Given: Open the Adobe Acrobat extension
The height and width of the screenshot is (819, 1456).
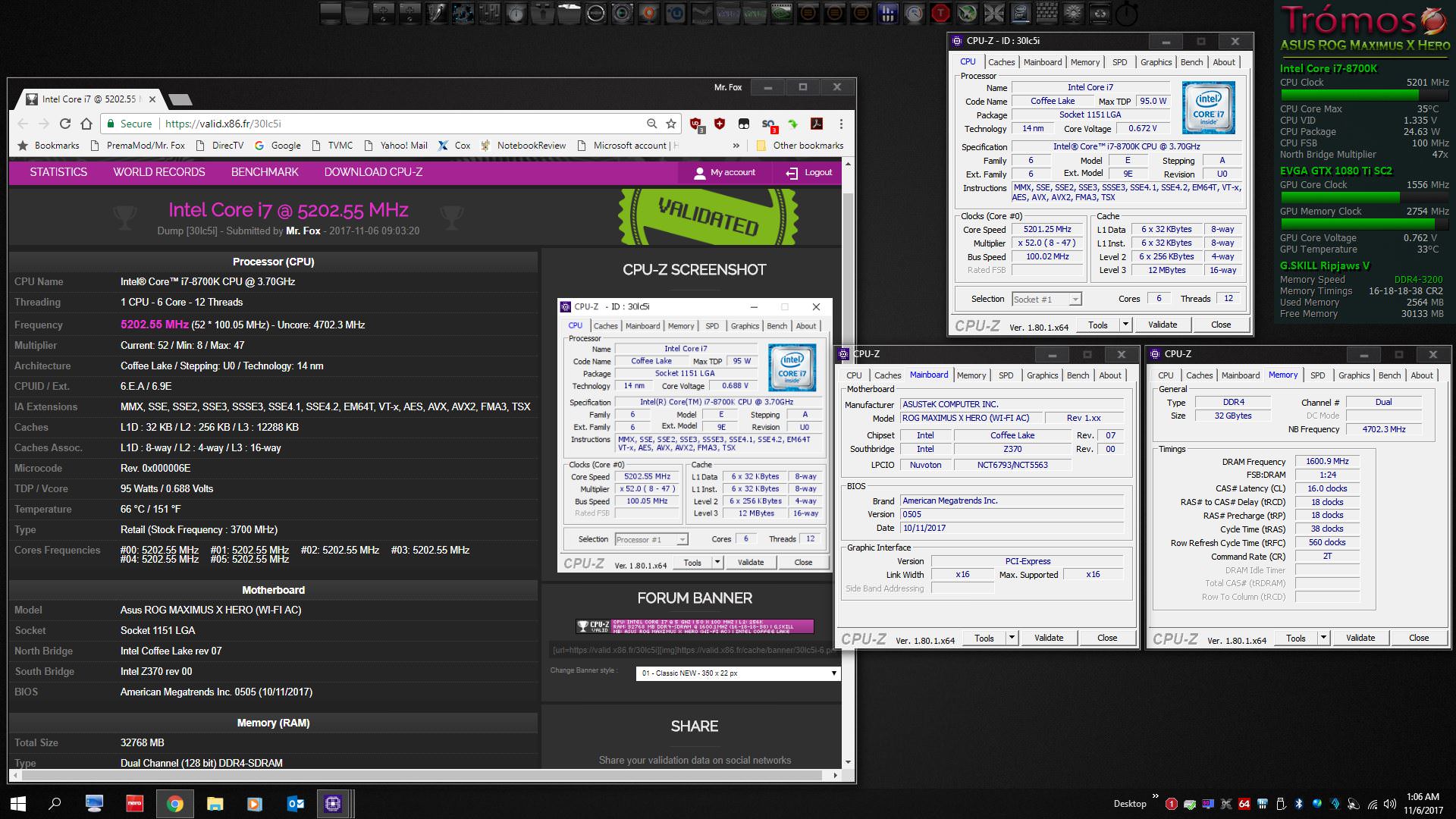Looking at the screenshot, I should [x=817, y=124].
